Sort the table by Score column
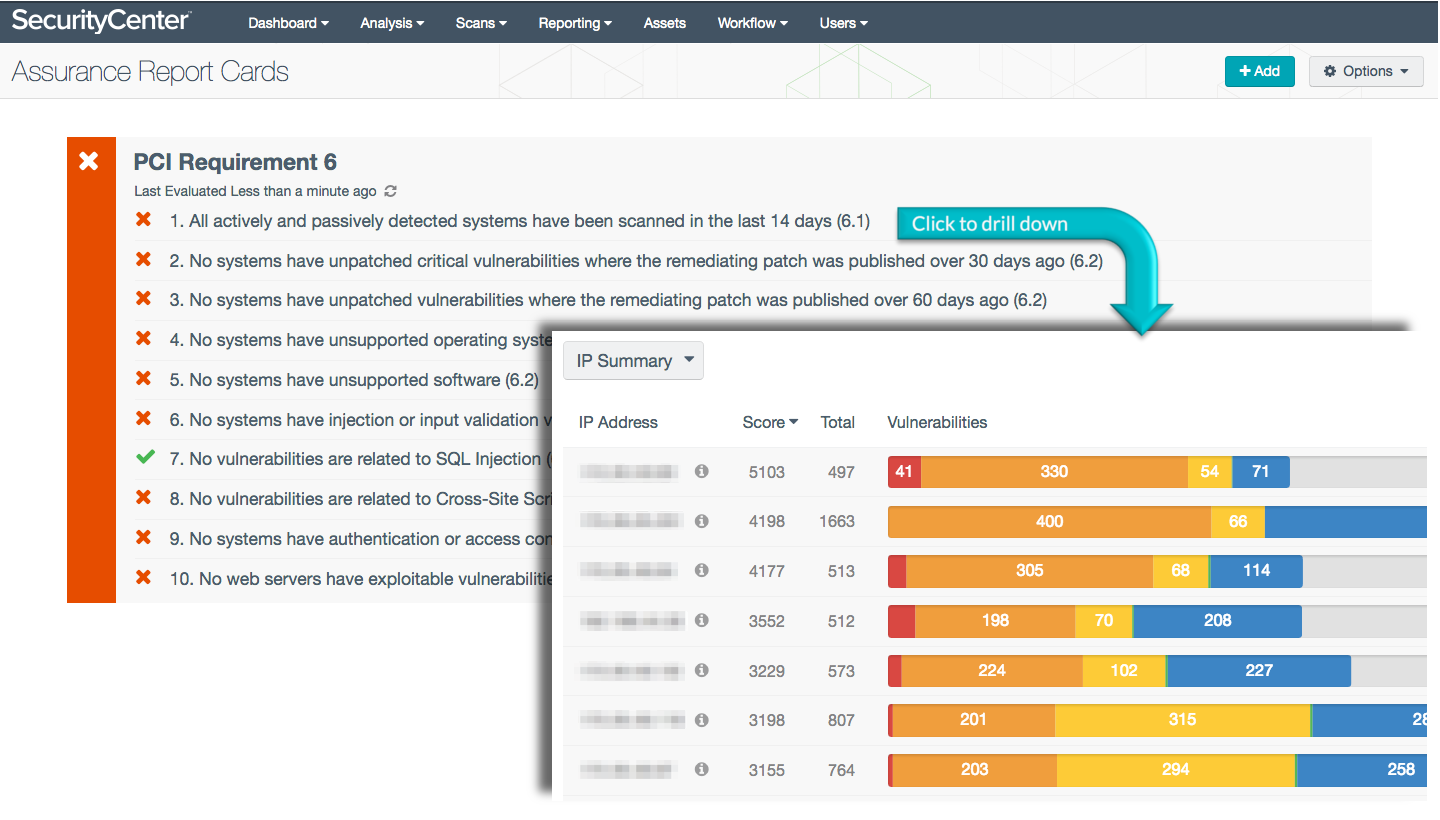The height and width of the screenshot is (820, 1440). [x=770, y=422]
